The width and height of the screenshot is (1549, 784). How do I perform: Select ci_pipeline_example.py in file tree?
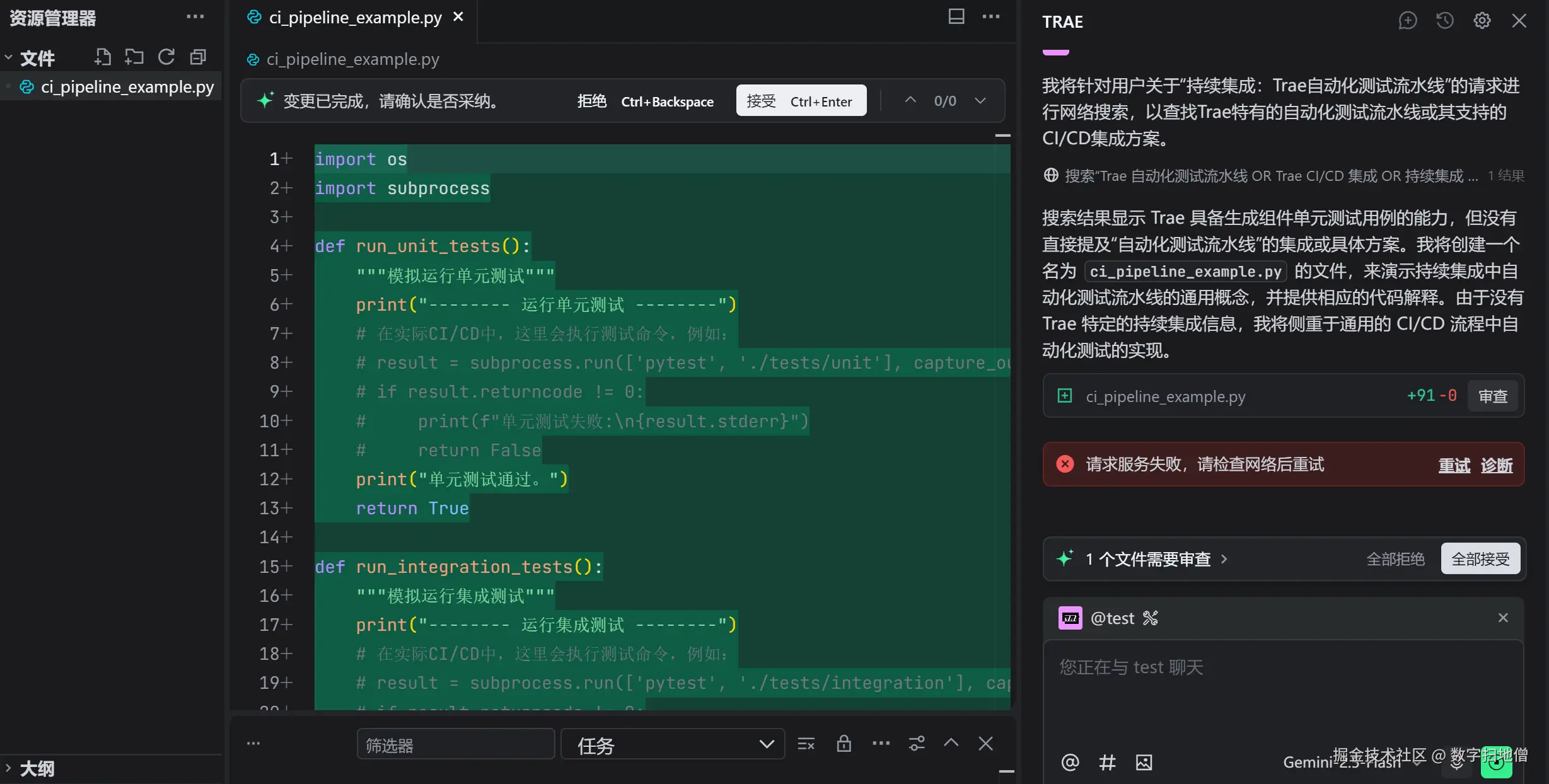[127, 87]
